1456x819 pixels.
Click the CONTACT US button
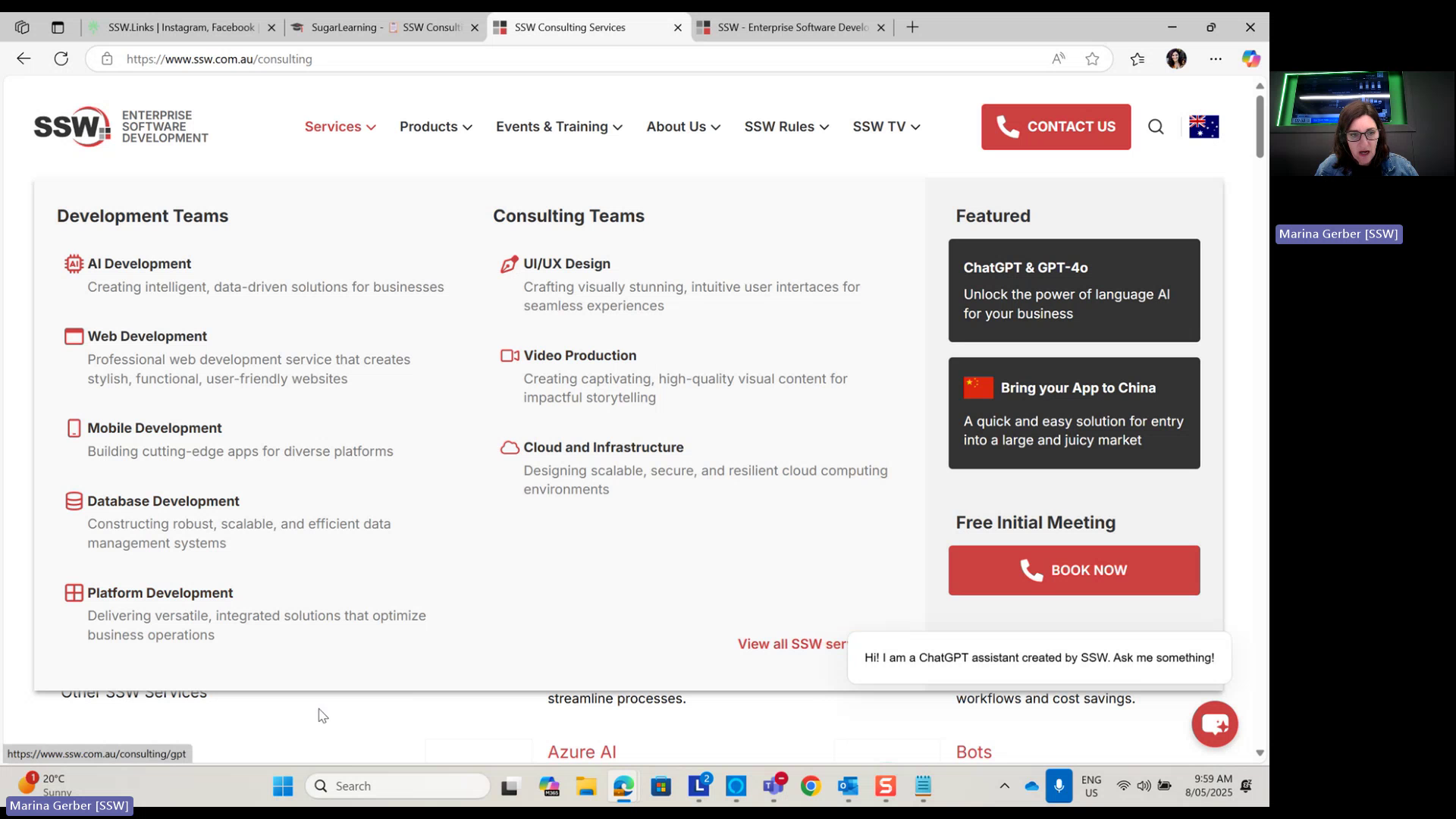(x=1056, y=127)
